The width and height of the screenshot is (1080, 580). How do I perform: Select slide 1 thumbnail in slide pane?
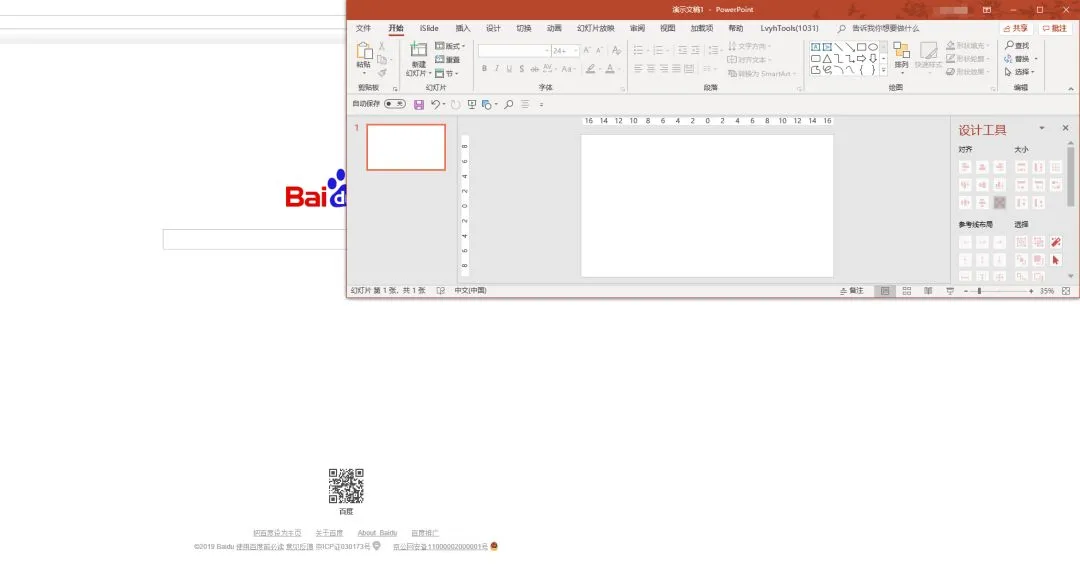[405, 146]
